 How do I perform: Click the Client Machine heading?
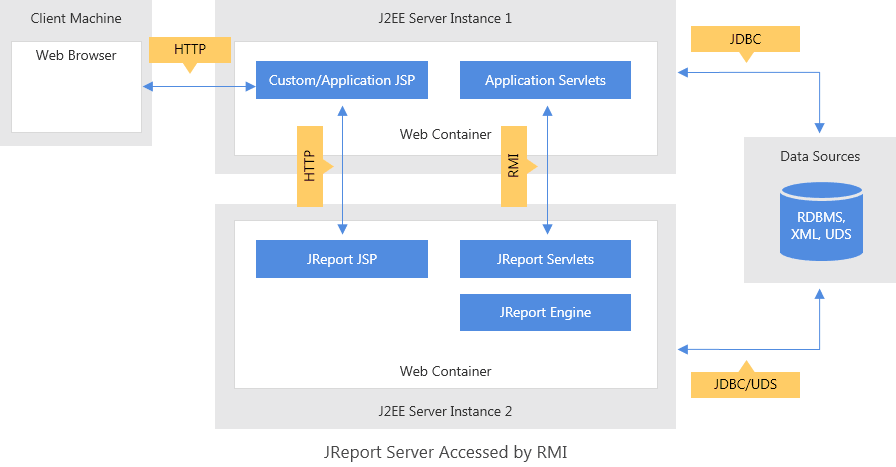coord(76,18)
